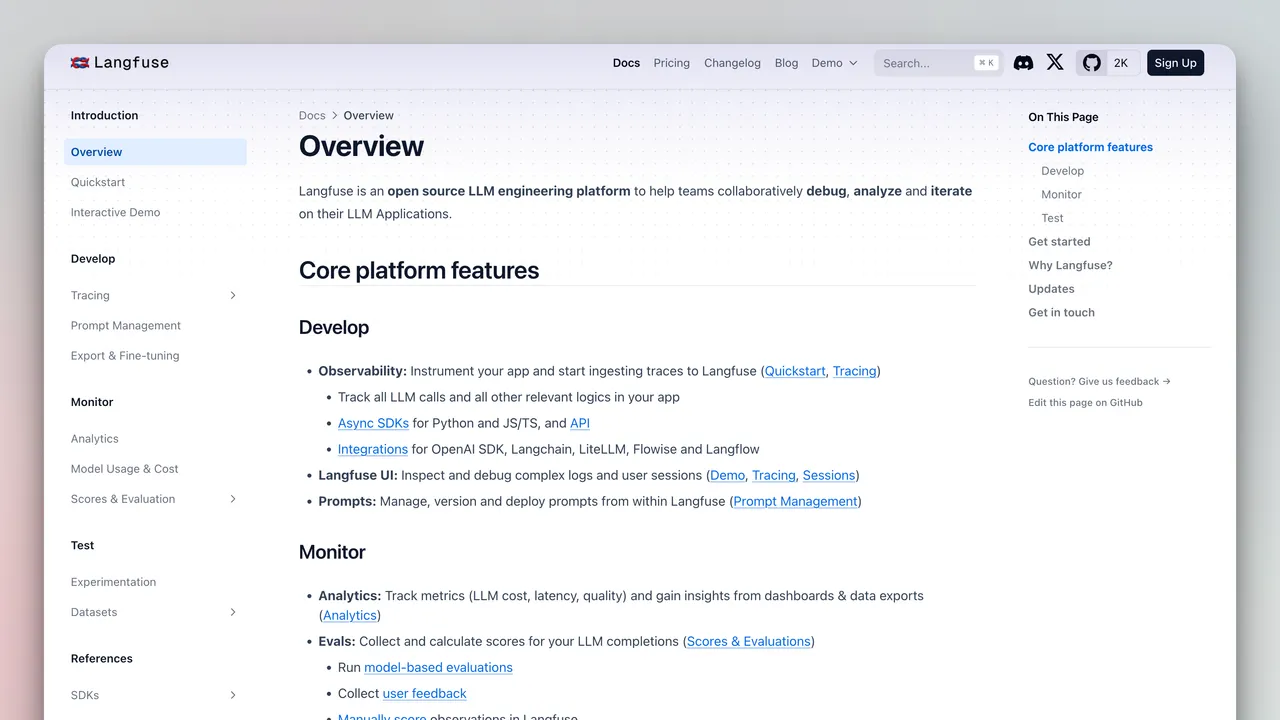This screenshot has height=720, width=1280.
Task: Follow the Demo link in Langfuse UI
Action: point(728,475)
